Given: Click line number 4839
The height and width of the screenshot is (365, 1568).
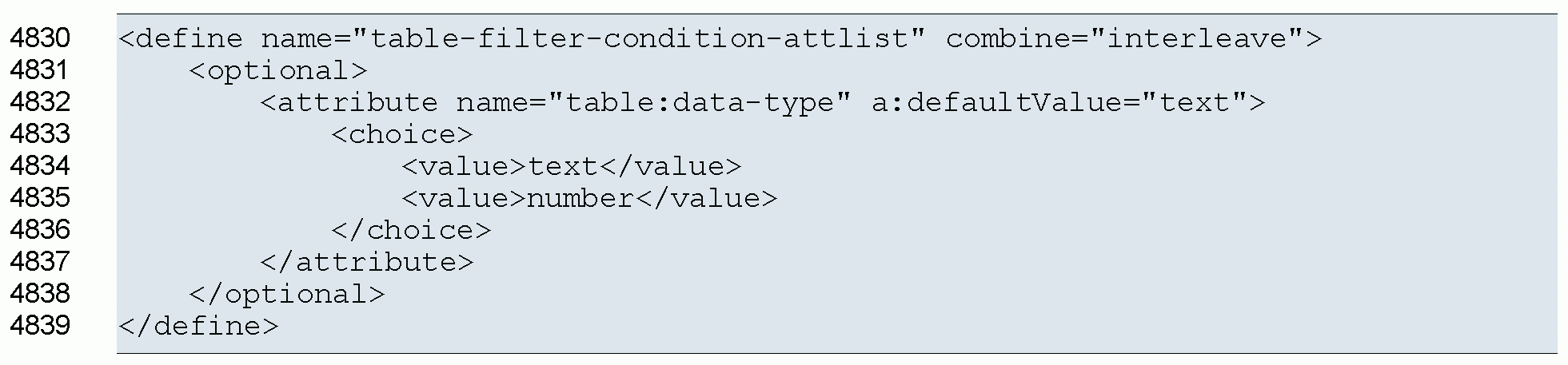Looking at the screenshot, I should tap(40, 326).
